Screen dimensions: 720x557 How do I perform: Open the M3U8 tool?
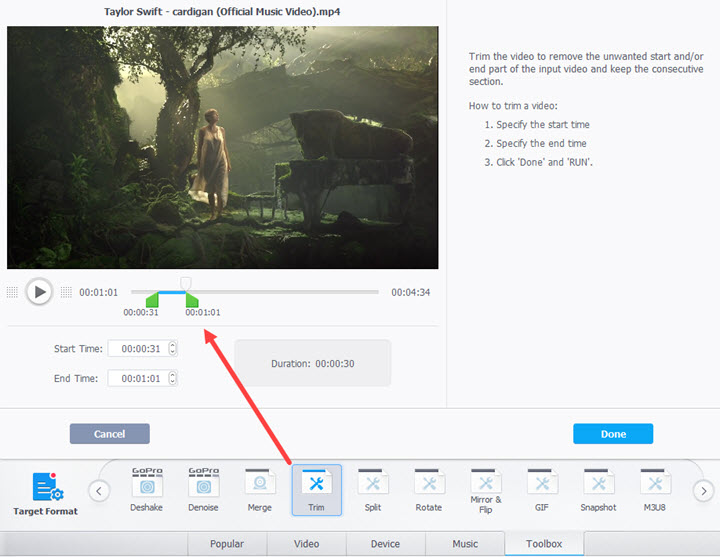[655, 489]
